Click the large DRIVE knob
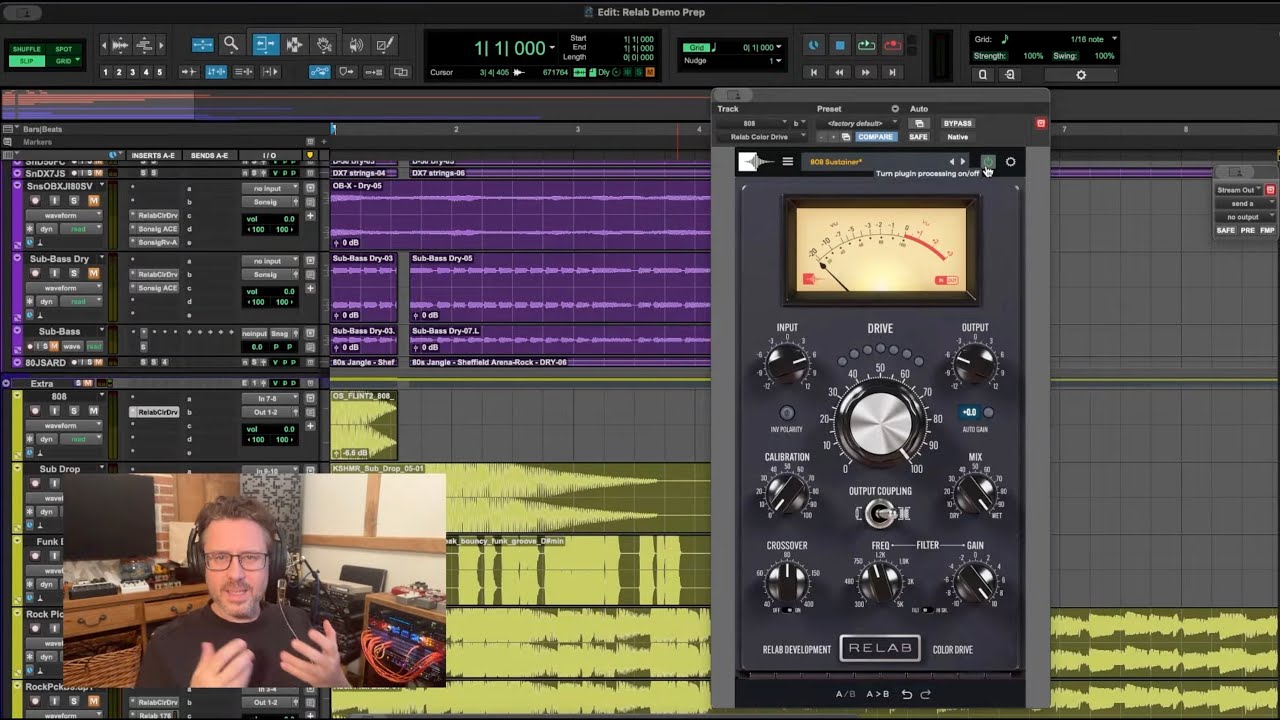The image size is (1280, 720). click(x=881, y=424)
